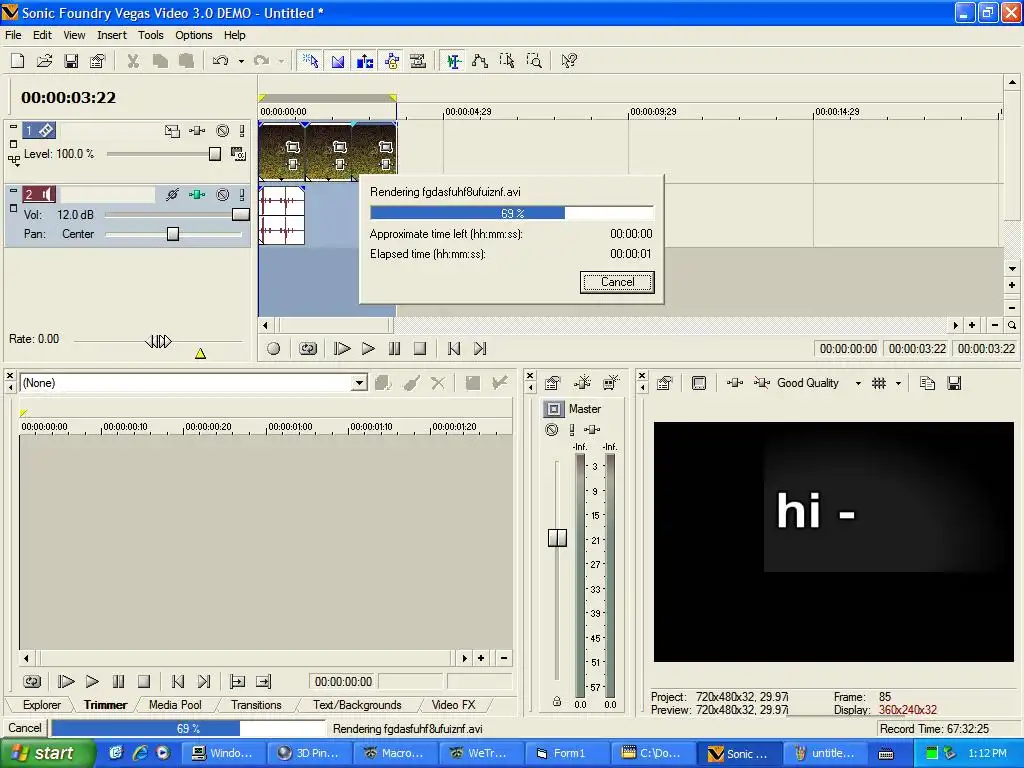Mute video track 1
The width and height of the screenshot is (1024, 768).
[x=223, y=131]
